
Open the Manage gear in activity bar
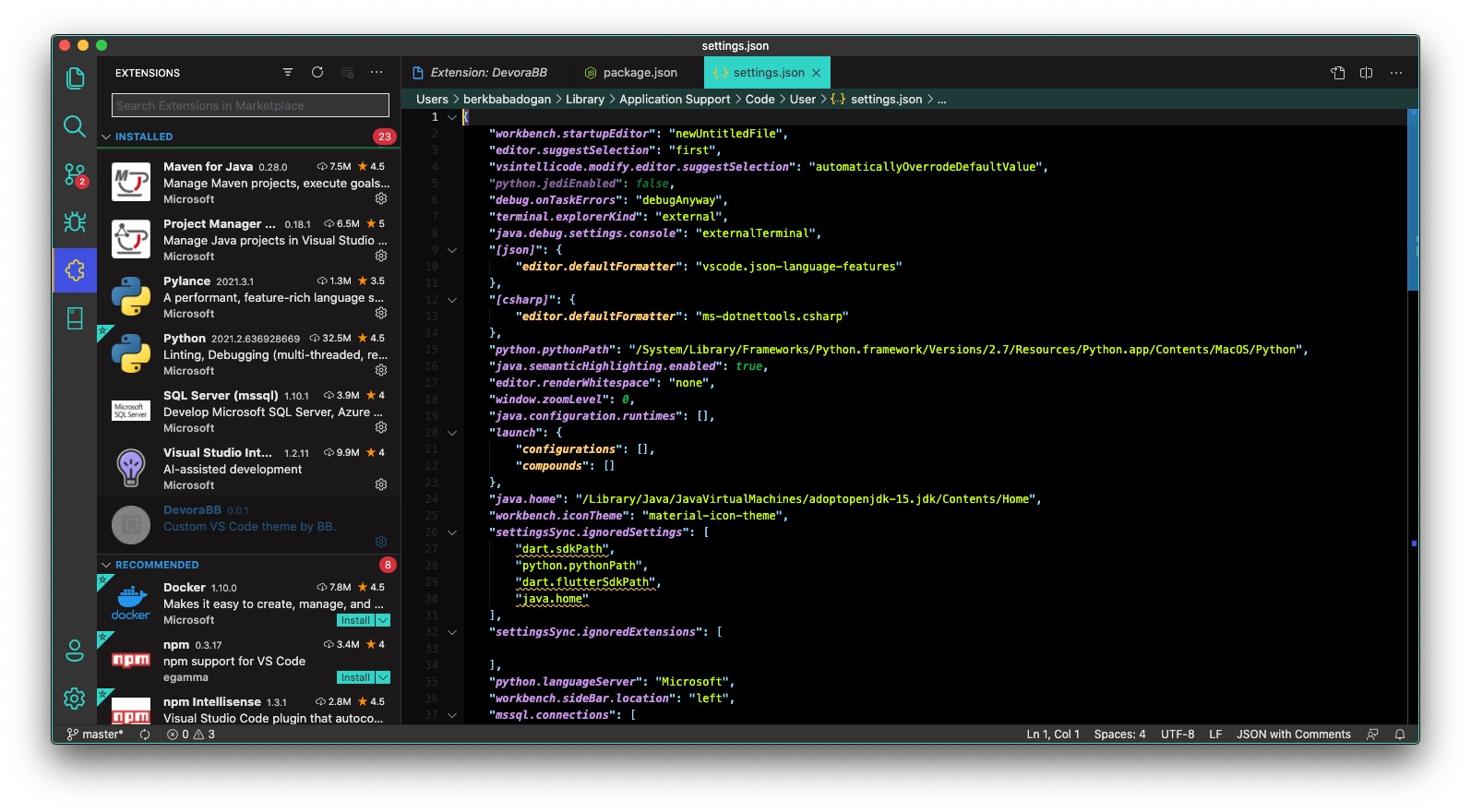(x=75, y=699)
